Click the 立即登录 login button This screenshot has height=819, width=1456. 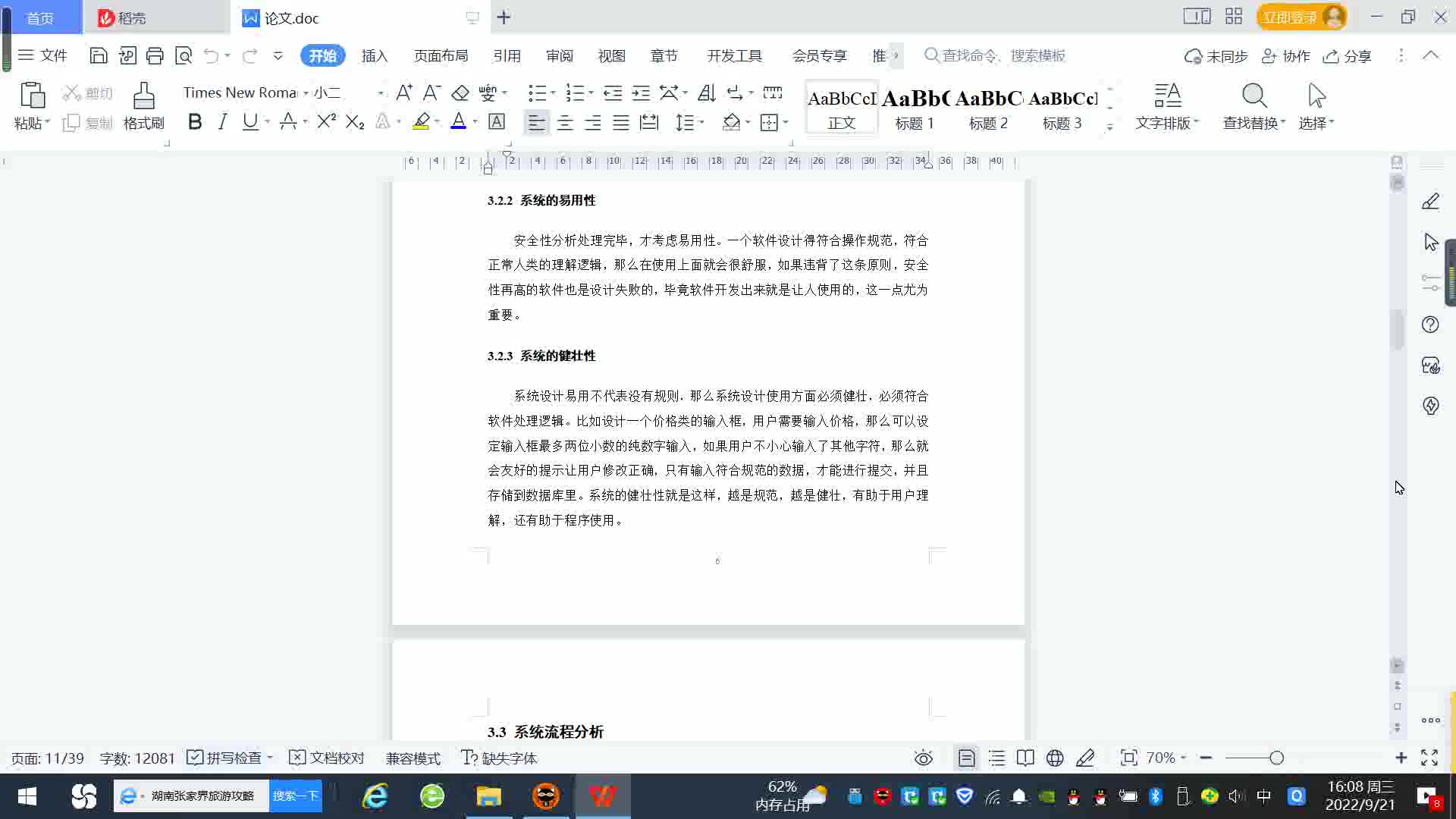click(1301, 17)
